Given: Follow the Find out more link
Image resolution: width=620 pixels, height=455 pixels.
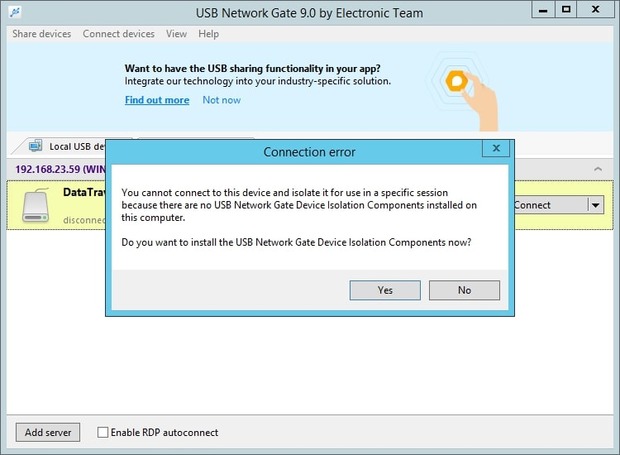Looking at the screenshot, I should point(157,100).
